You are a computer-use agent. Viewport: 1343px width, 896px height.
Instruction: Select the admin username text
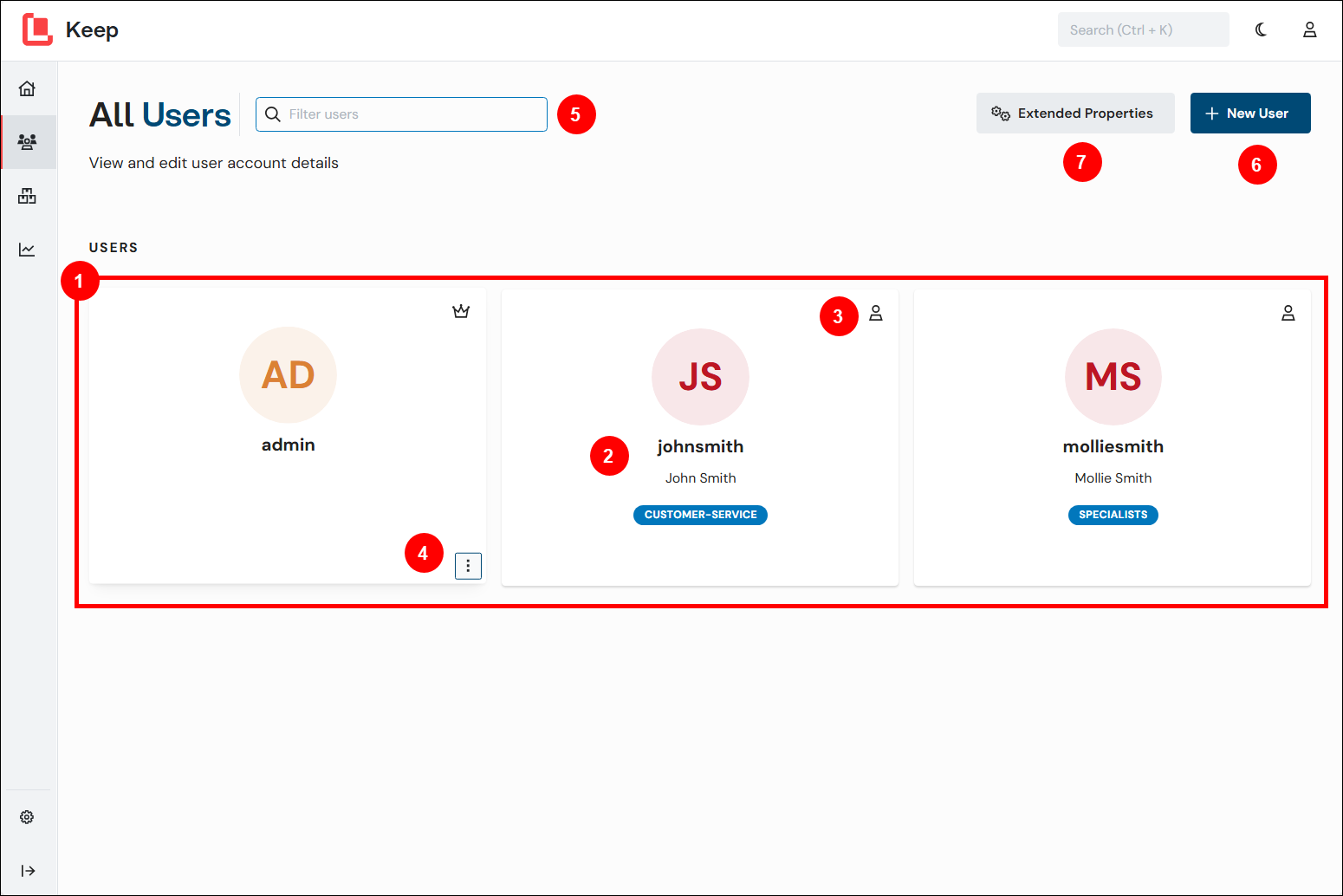pos(289,445)
